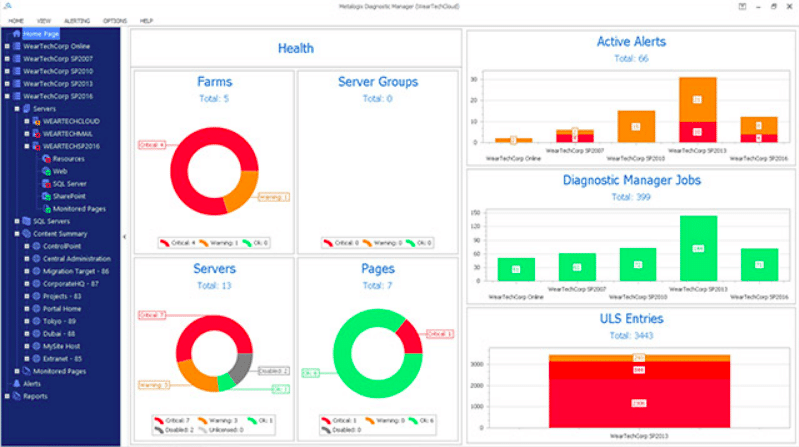This screenshot has height=447, width=799.
Task: Select Tokyo - 89 tree item
Action: click(60, 321)
